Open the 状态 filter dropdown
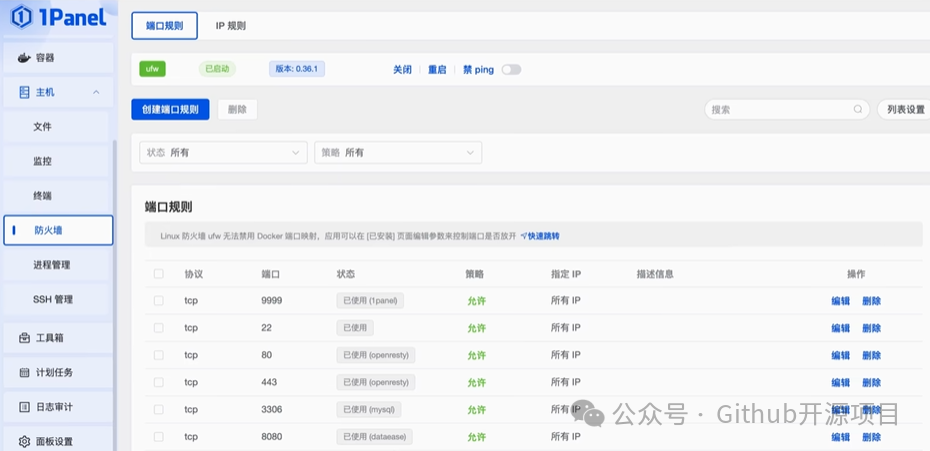Screen dimensions: 930x451 (x=223, y=153)
